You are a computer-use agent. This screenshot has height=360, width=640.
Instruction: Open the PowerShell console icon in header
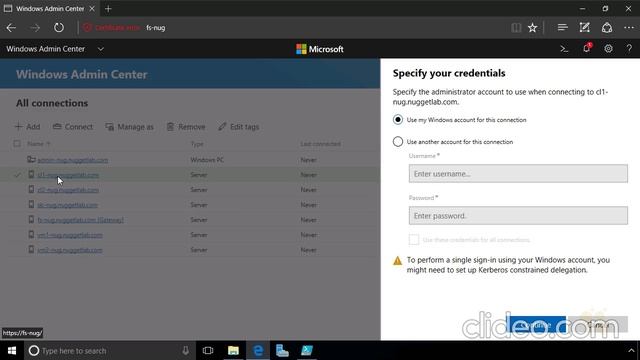tap(564, 49)
